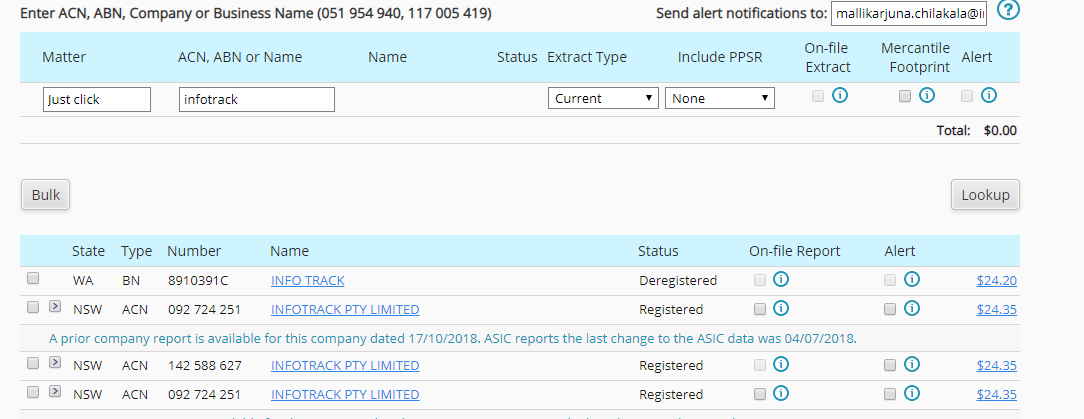Click the $24.20 price link
The image size is (1084, 419).
tap(996, 281)
